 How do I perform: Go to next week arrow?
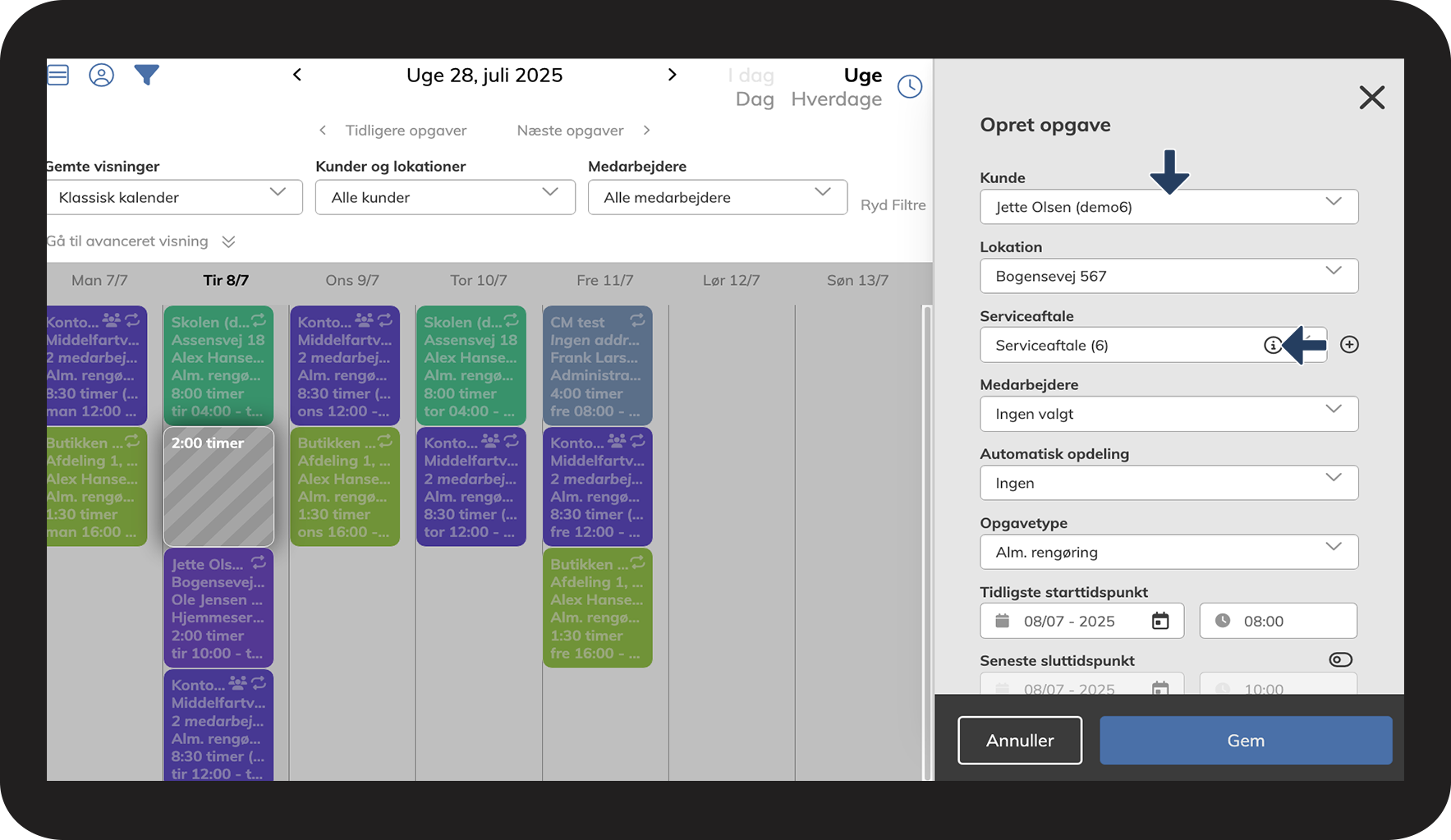point(672,75)
